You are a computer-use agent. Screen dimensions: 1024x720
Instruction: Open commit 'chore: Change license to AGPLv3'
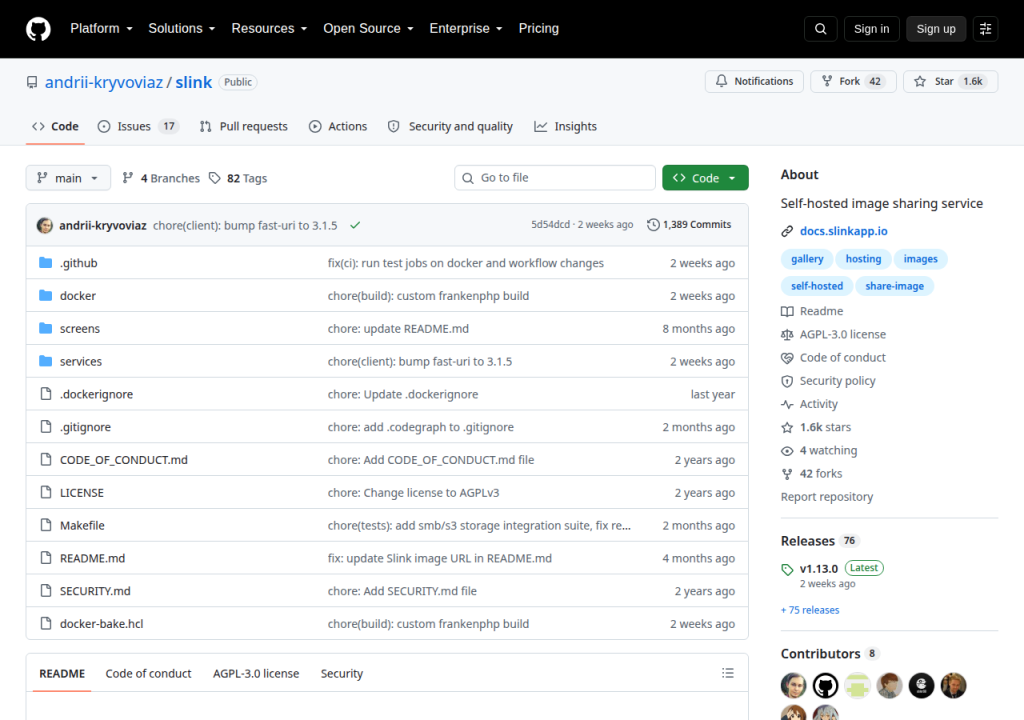pyautogui.click(x=413, y=493)
